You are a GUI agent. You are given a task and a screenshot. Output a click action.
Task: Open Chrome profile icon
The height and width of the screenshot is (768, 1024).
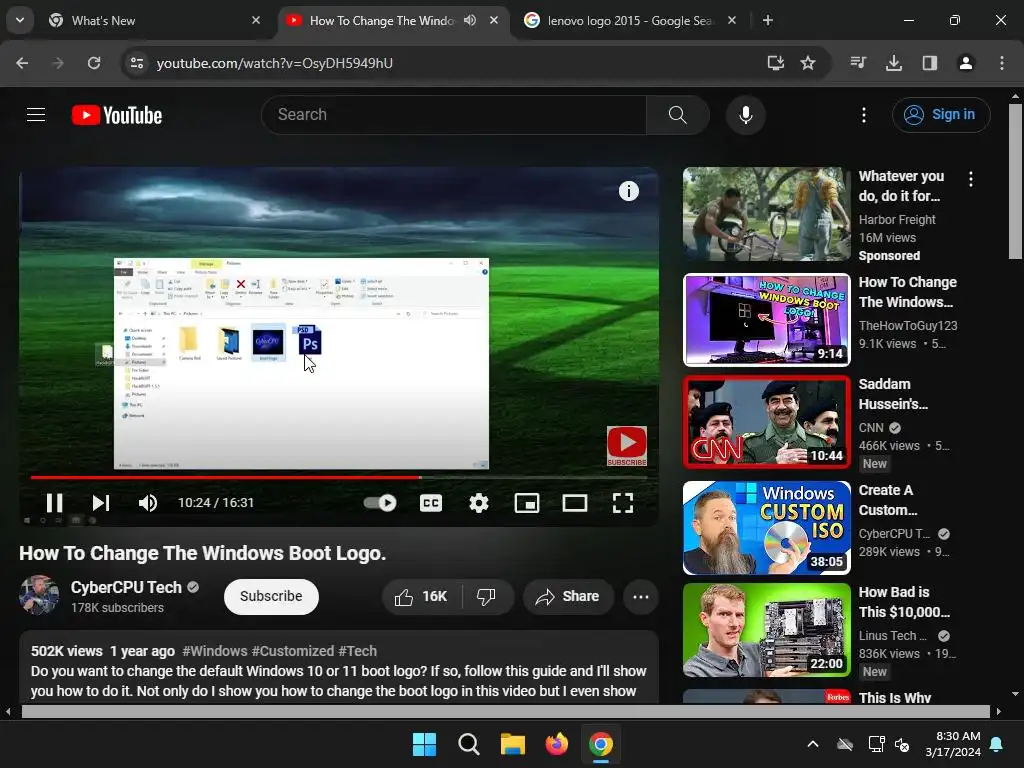965,63
